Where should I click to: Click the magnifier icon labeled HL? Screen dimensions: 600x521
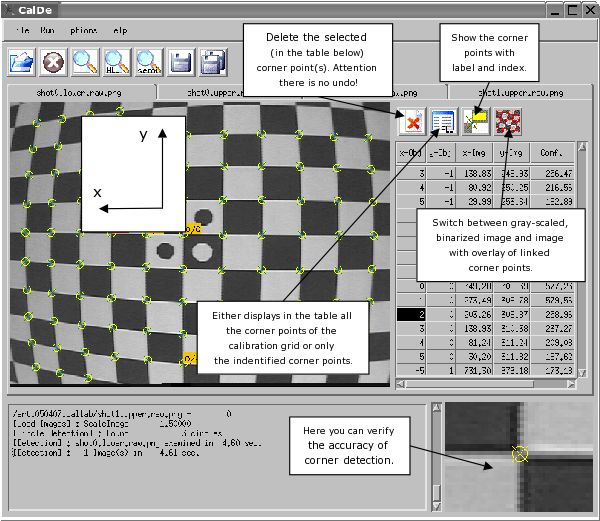coord(117,64)
